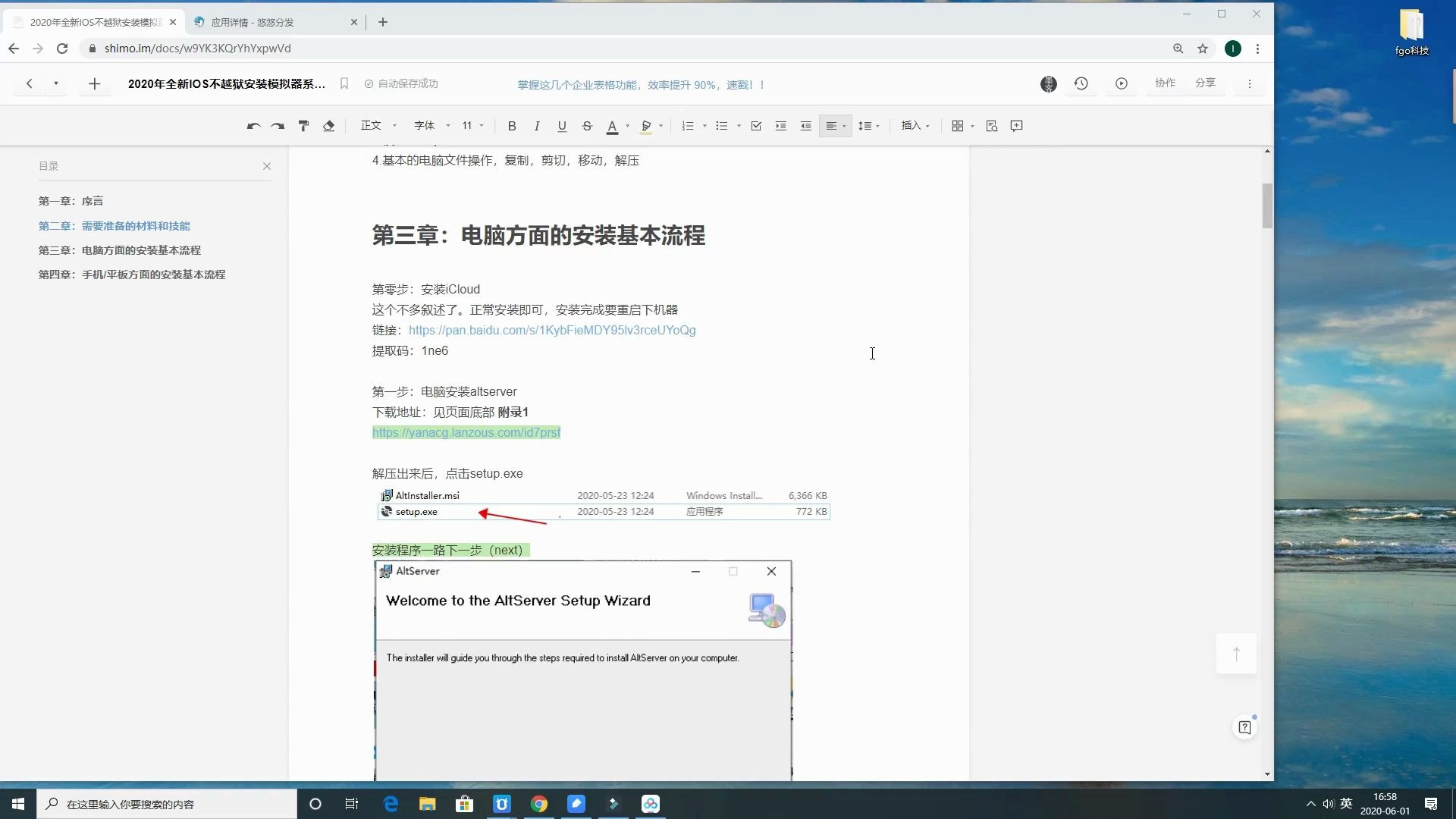The height and width of the screenshot is (819, 1456).
Task: Launch Microsoft Edge from the taskbar
Action: coord(391,804)
